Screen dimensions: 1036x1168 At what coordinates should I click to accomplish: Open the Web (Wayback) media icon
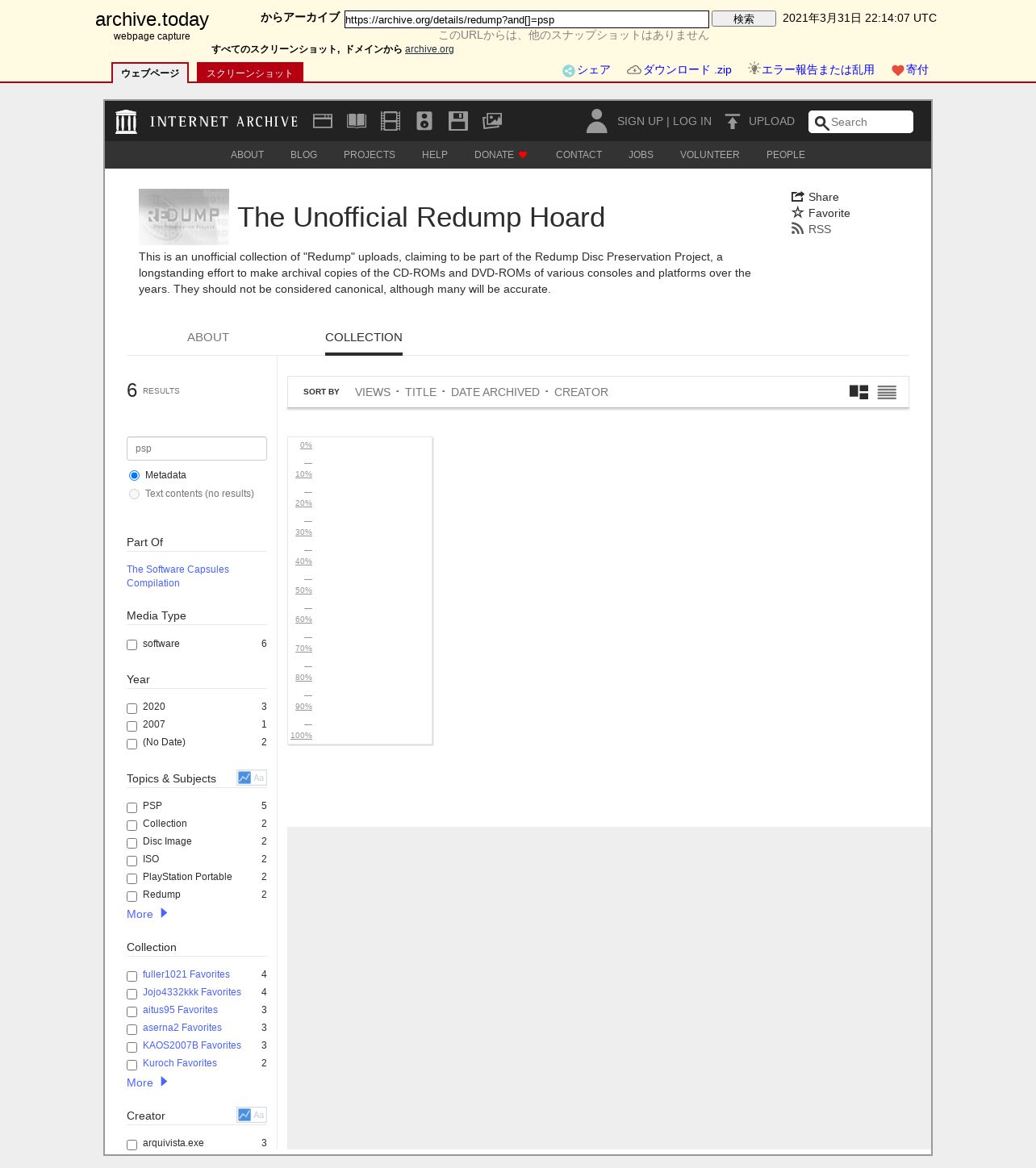click(x=323, y=121)
